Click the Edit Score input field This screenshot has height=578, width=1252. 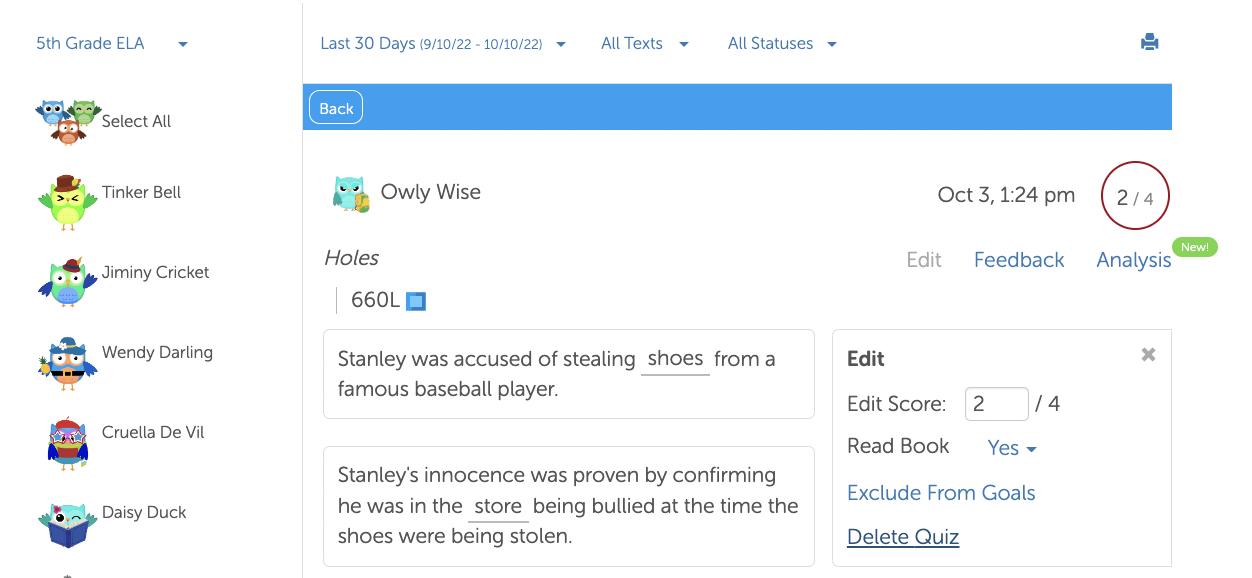(x=996, y=404)
